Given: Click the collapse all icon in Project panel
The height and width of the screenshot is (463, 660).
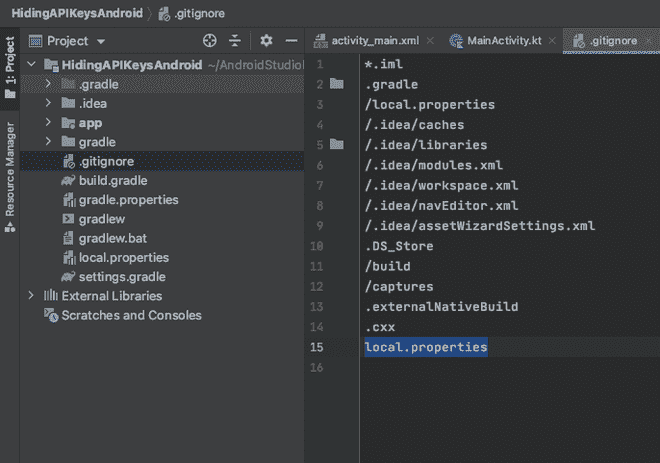Looking at the screenshot, I should tap(235, 41).
